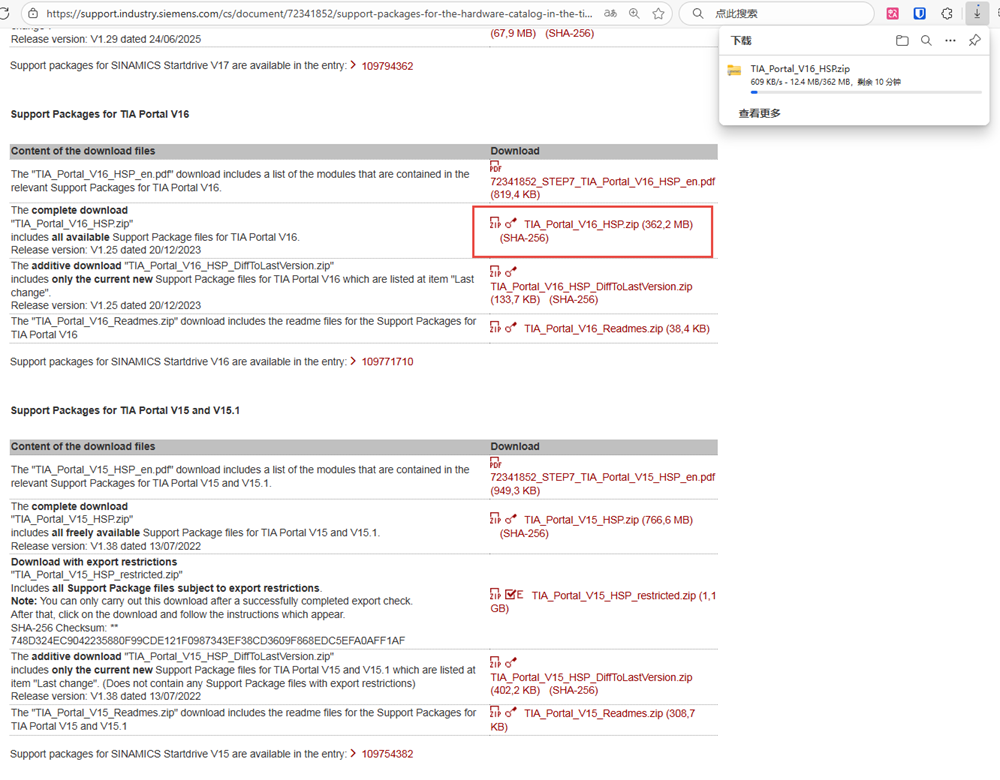
Task: Click text Download with export restrictions
Action: click(94, 562)
